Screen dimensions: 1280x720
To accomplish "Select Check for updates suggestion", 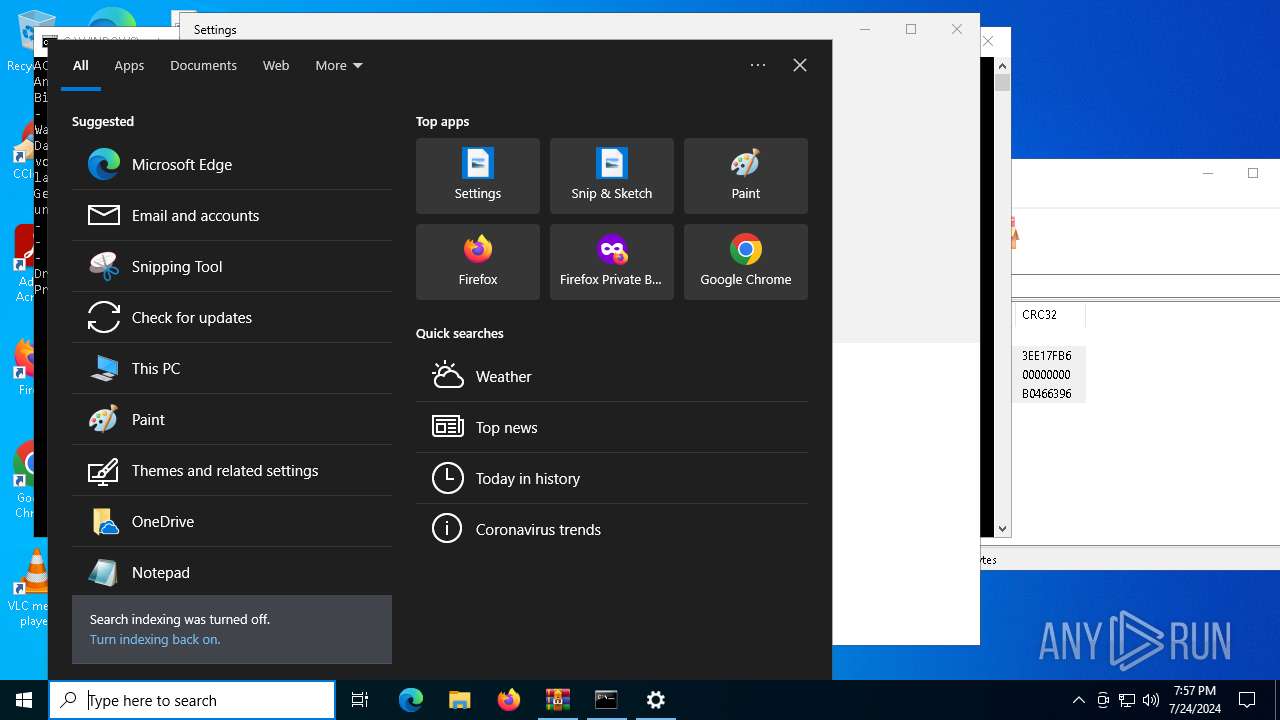I will tap(232, 317).
